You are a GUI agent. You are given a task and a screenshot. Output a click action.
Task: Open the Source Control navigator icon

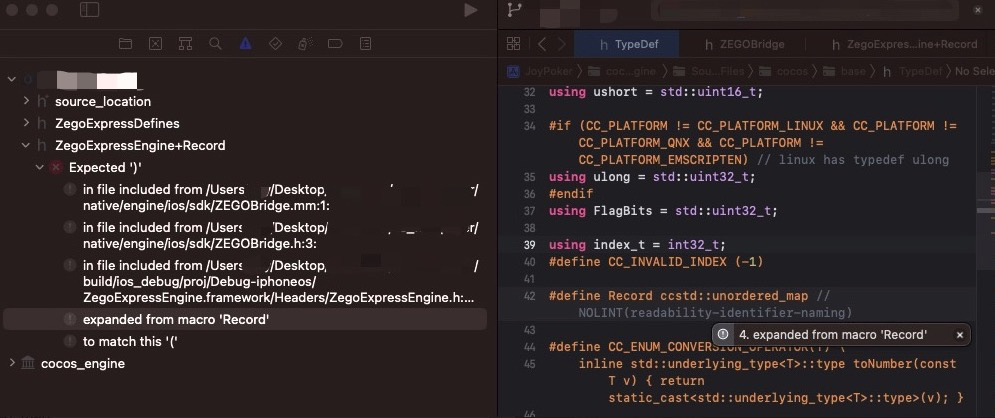[155, 44]
